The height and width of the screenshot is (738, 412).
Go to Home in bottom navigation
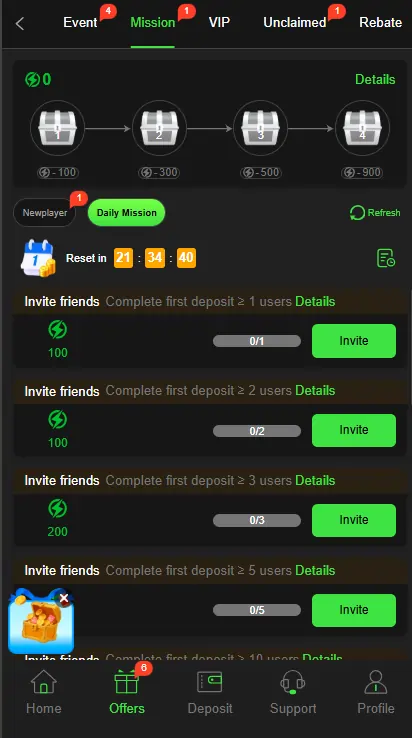44,692
